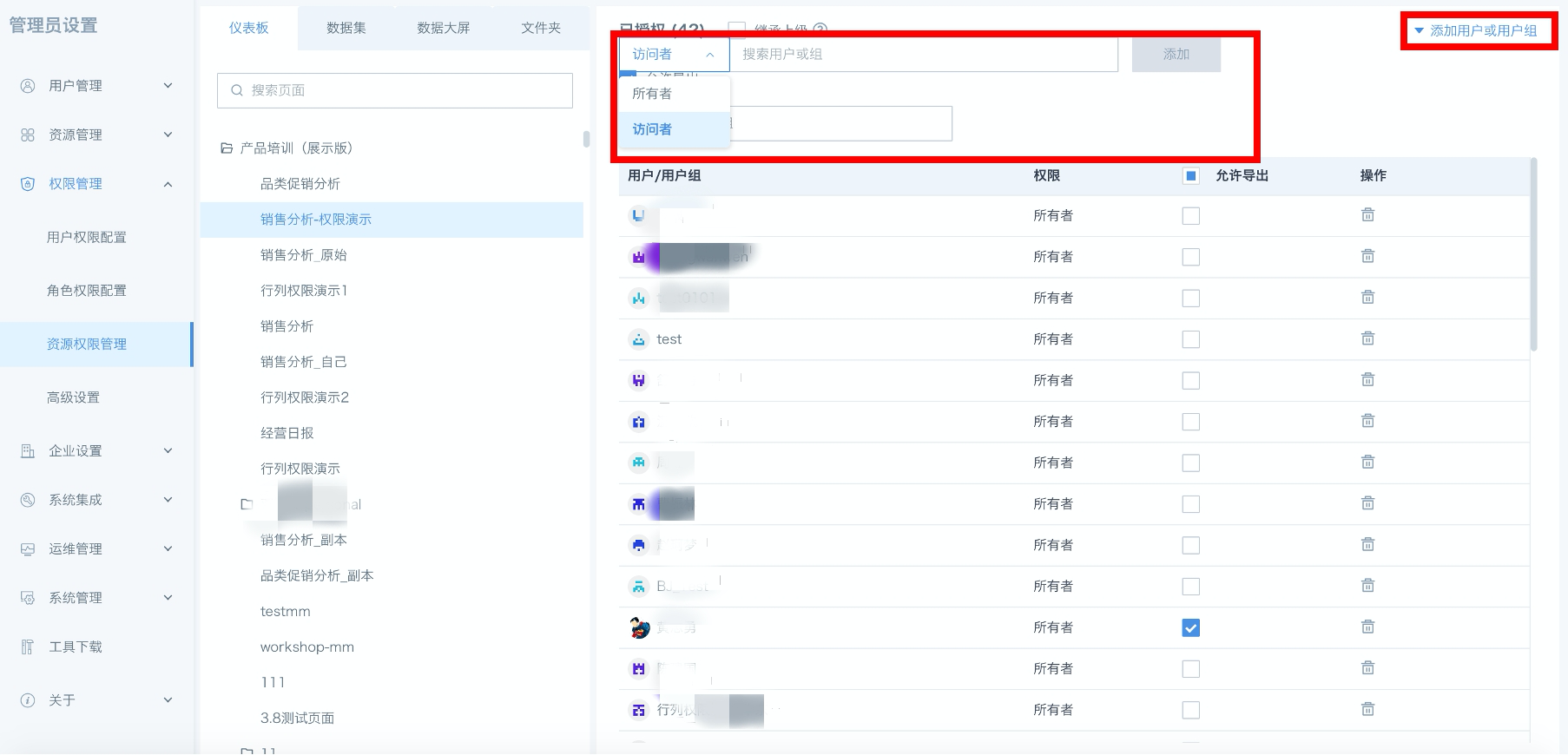
Task: Uncheck the checked 允许导出 checkbox
Action: (x=1190, y=628)
